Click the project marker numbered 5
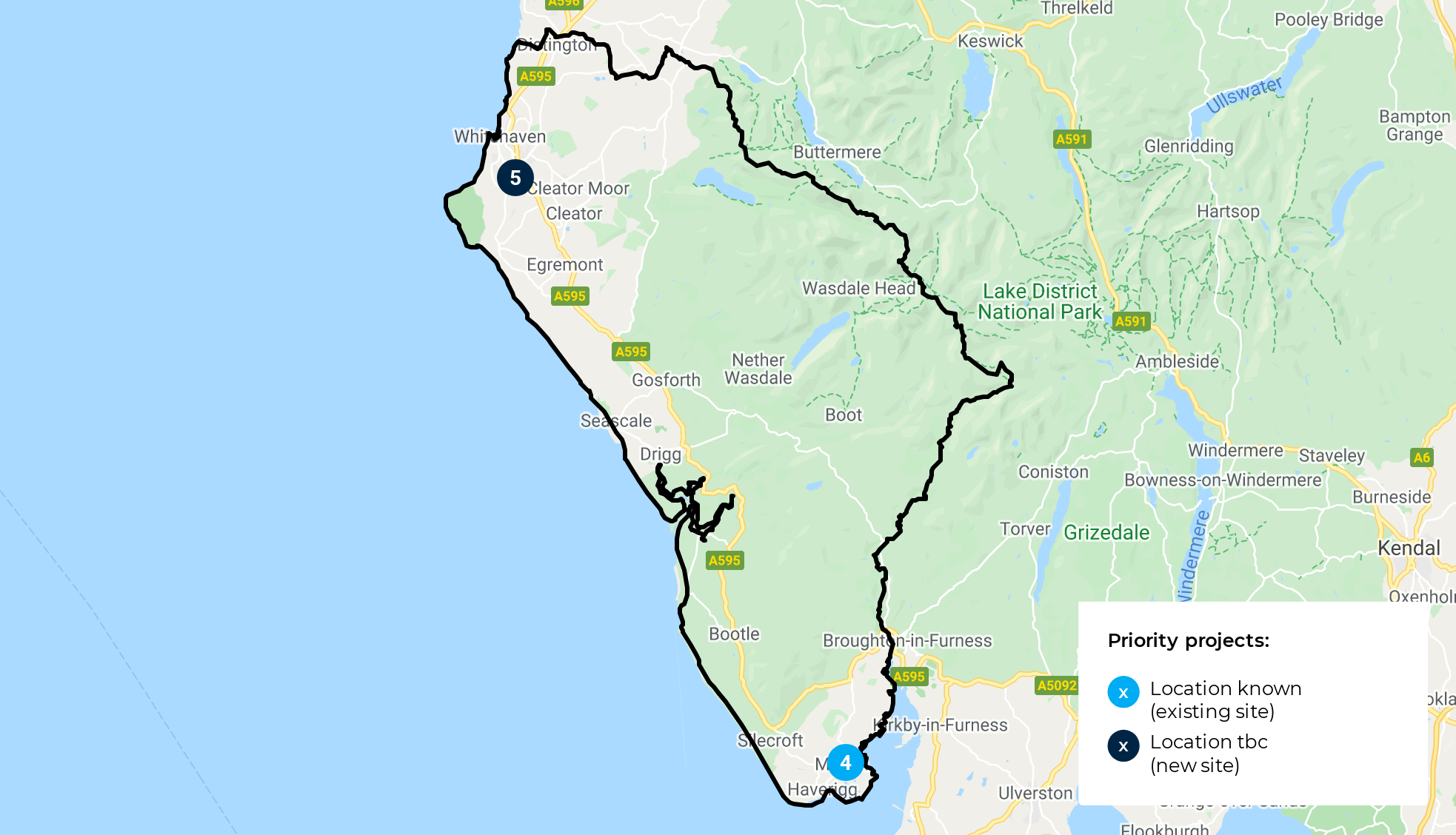This screenshot has width=1456, height=835. click(x=515, y=178)
